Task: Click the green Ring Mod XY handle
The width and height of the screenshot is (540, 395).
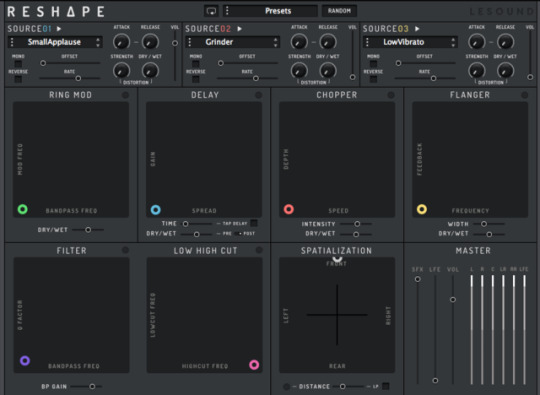Action: (x=23, y=209)
